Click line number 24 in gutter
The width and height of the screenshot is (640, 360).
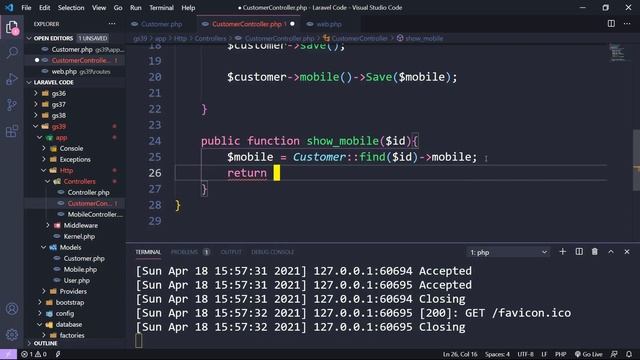click(155, 141)
